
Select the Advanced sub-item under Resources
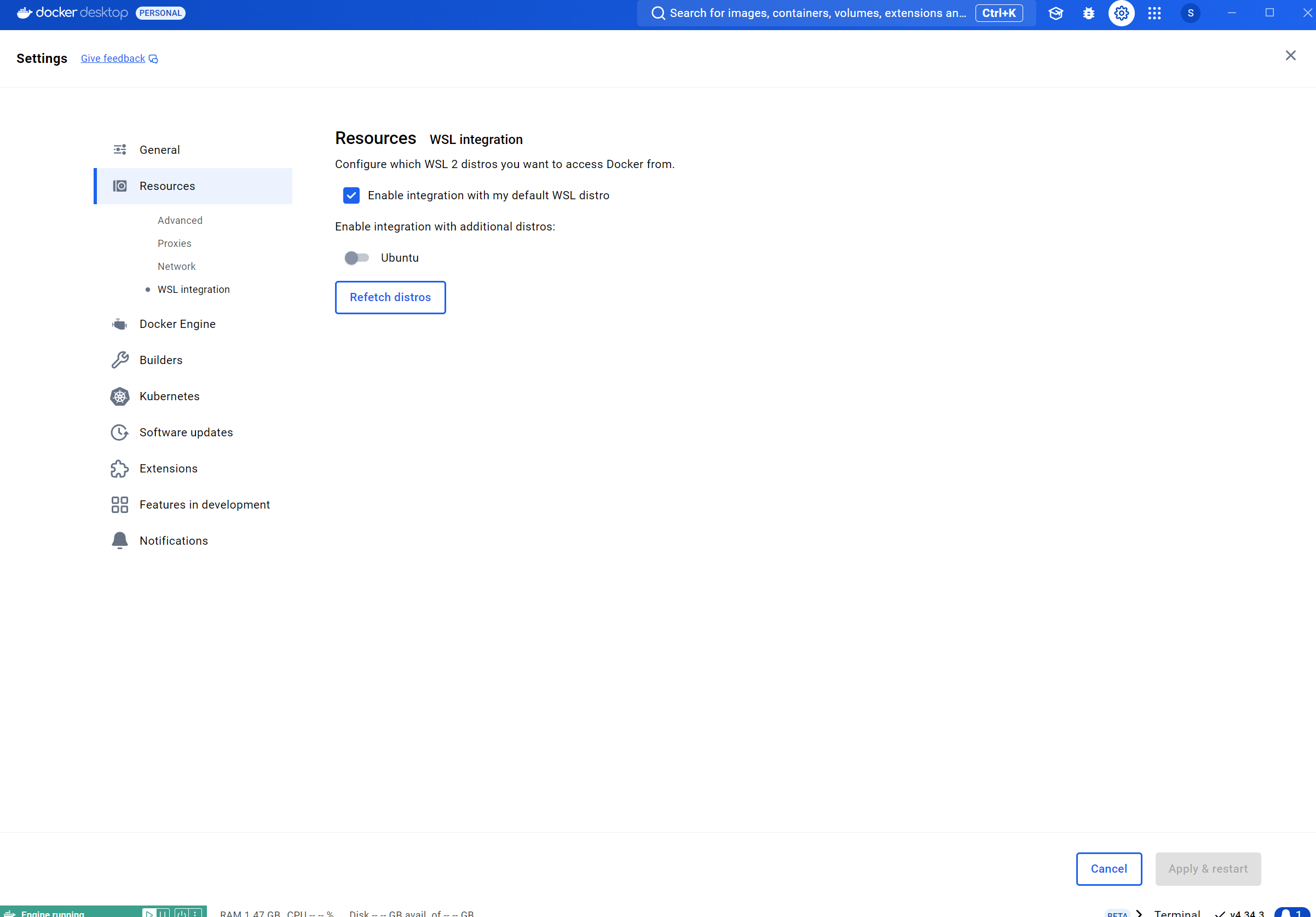tap(180, 221)
